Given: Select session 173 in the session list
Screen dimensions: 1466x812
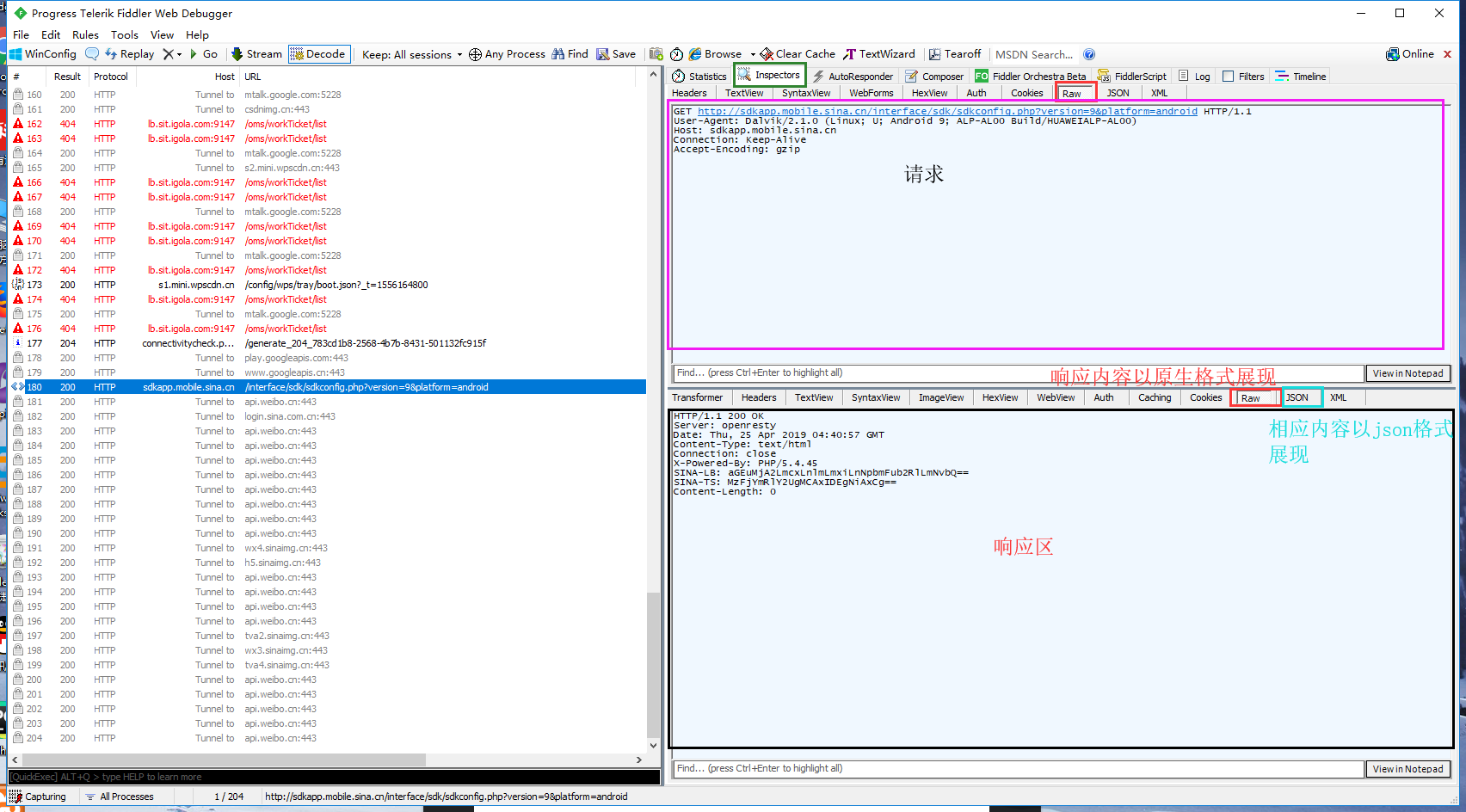Looking at the screenshot, I should point(258,284).
